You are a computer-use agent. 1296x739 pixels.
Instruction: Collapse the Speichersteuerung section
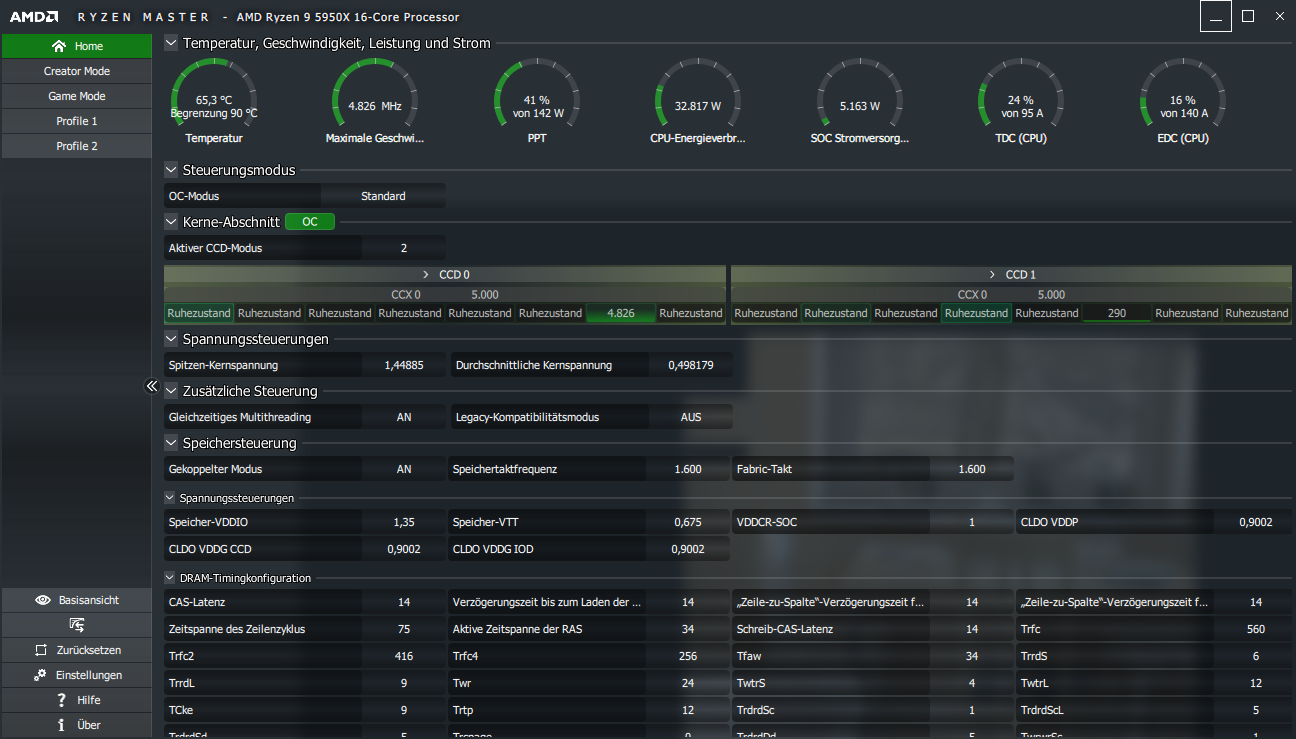coord(171,443)
